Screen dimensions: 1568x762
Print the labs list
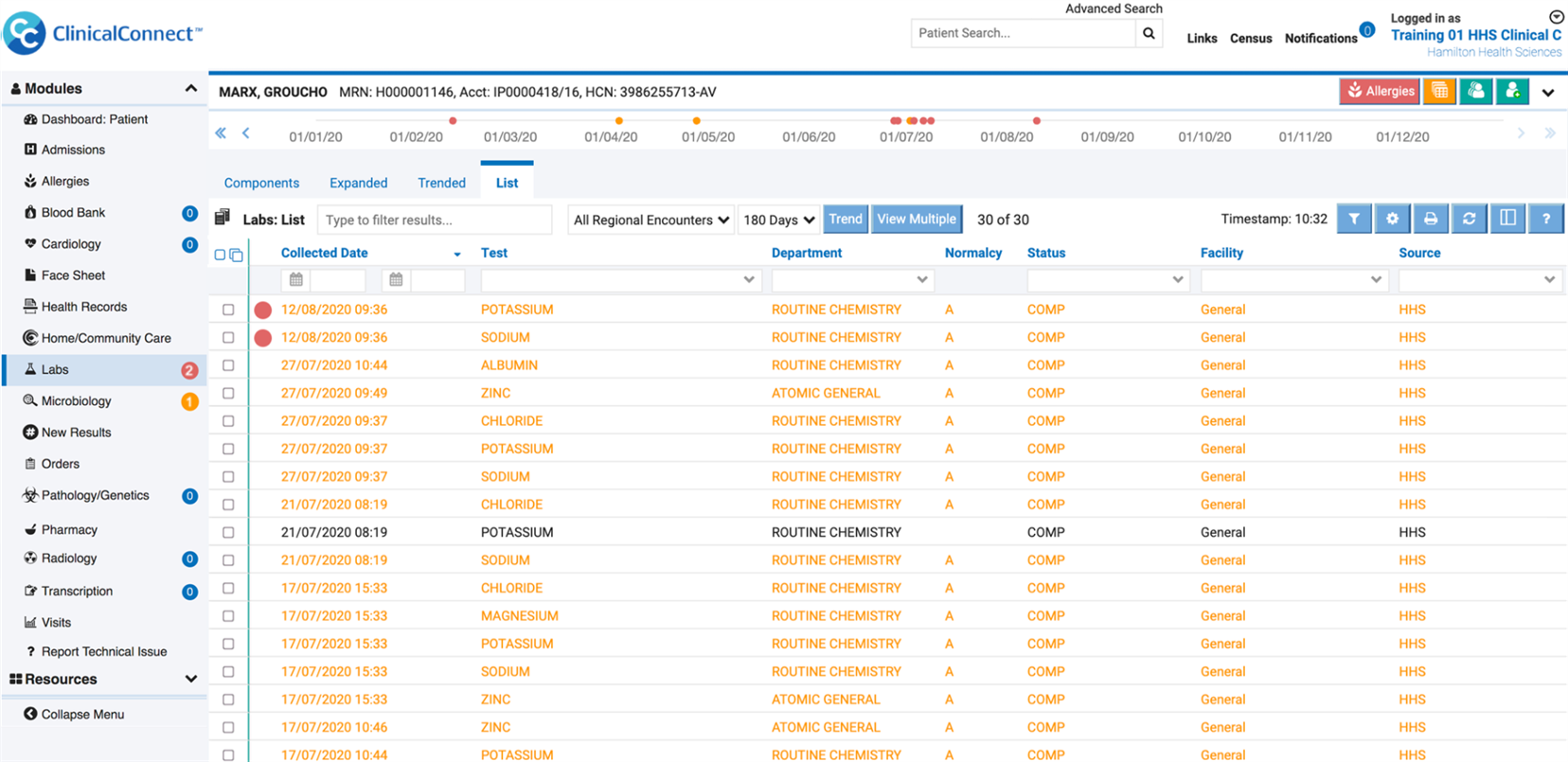pyautogui.click(x=1431, y=219)
